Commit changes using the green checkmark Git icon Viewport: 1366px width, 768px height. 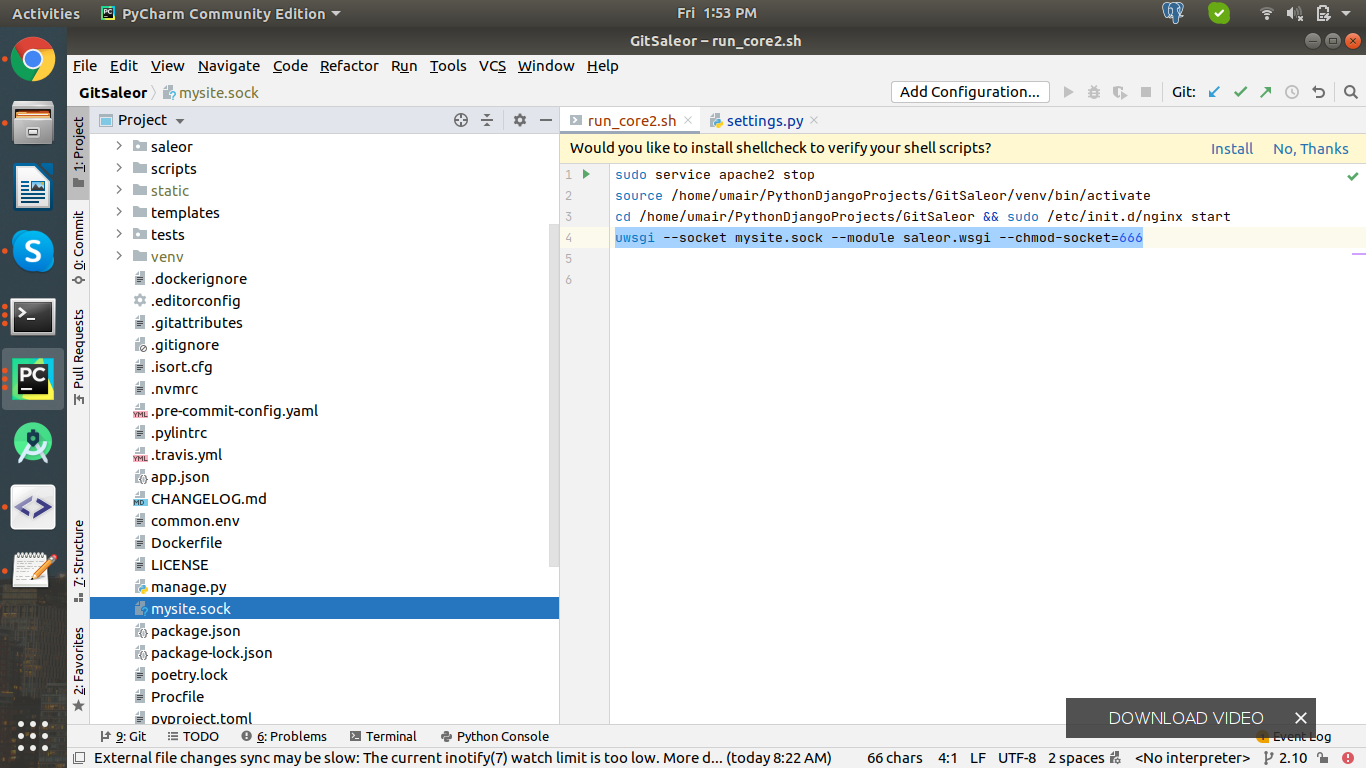tap(1239, 91)
